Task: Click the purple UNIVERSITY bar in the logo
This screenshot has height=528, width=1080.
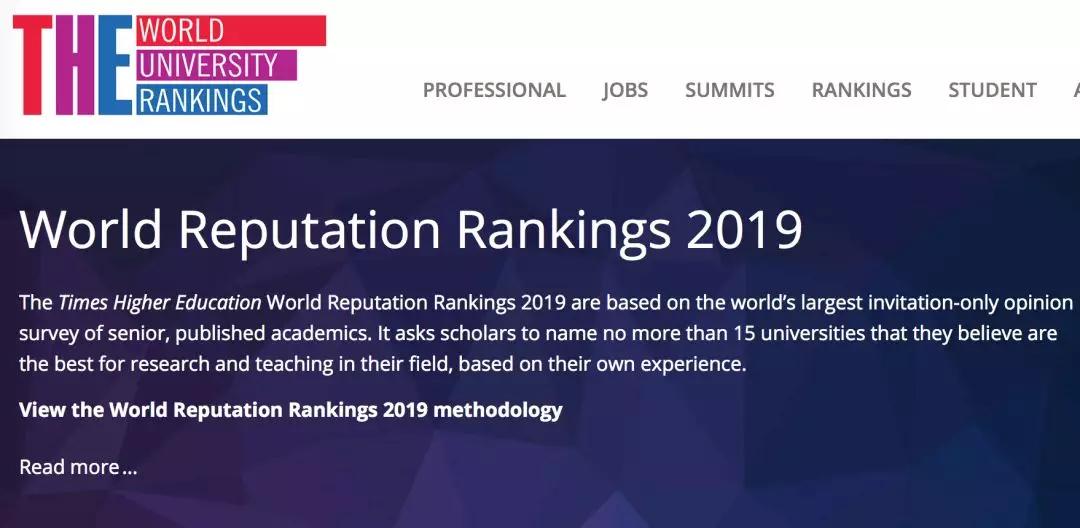Action: tap(216, 65)
